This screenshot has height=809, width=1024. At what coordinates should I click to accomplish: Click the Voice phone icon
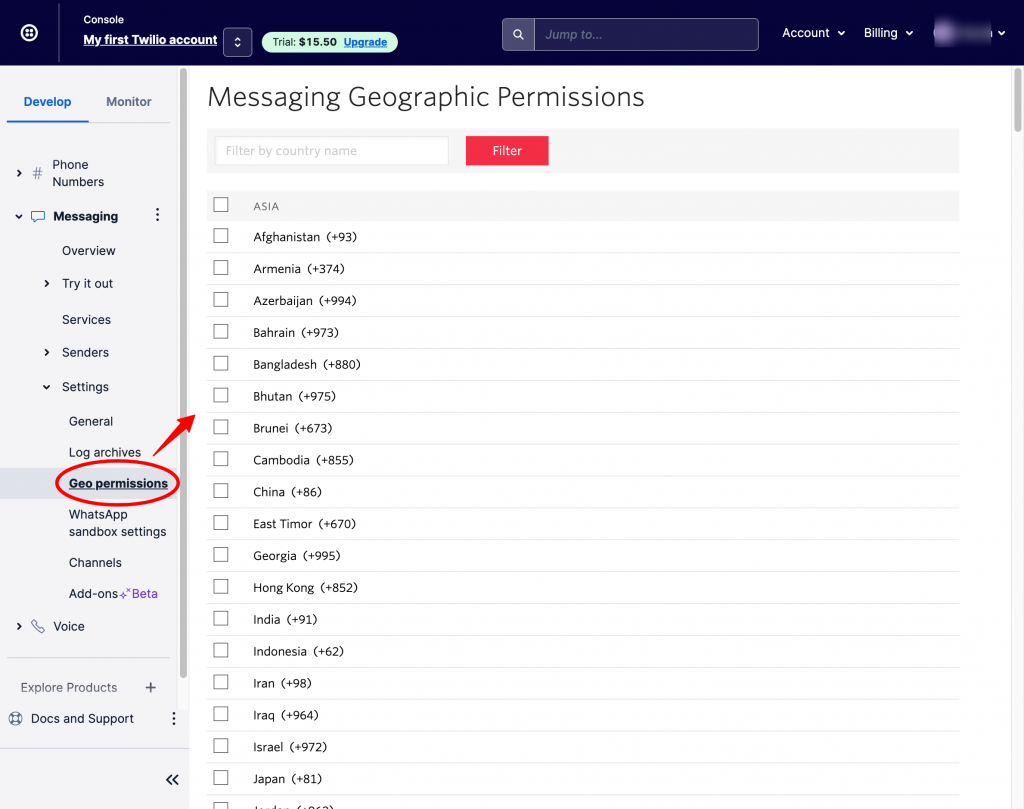click(x=38, y=626)
